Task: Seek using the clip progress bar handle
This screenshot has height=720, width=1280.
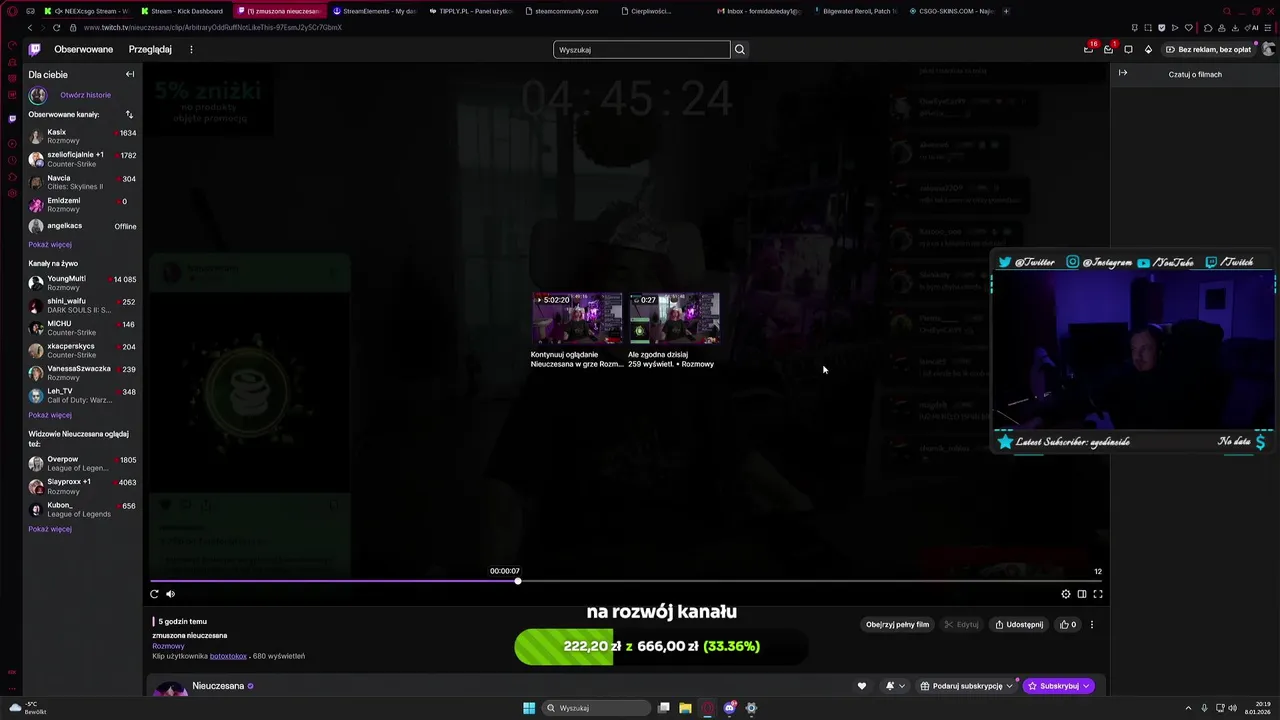Action: point(518,581)
